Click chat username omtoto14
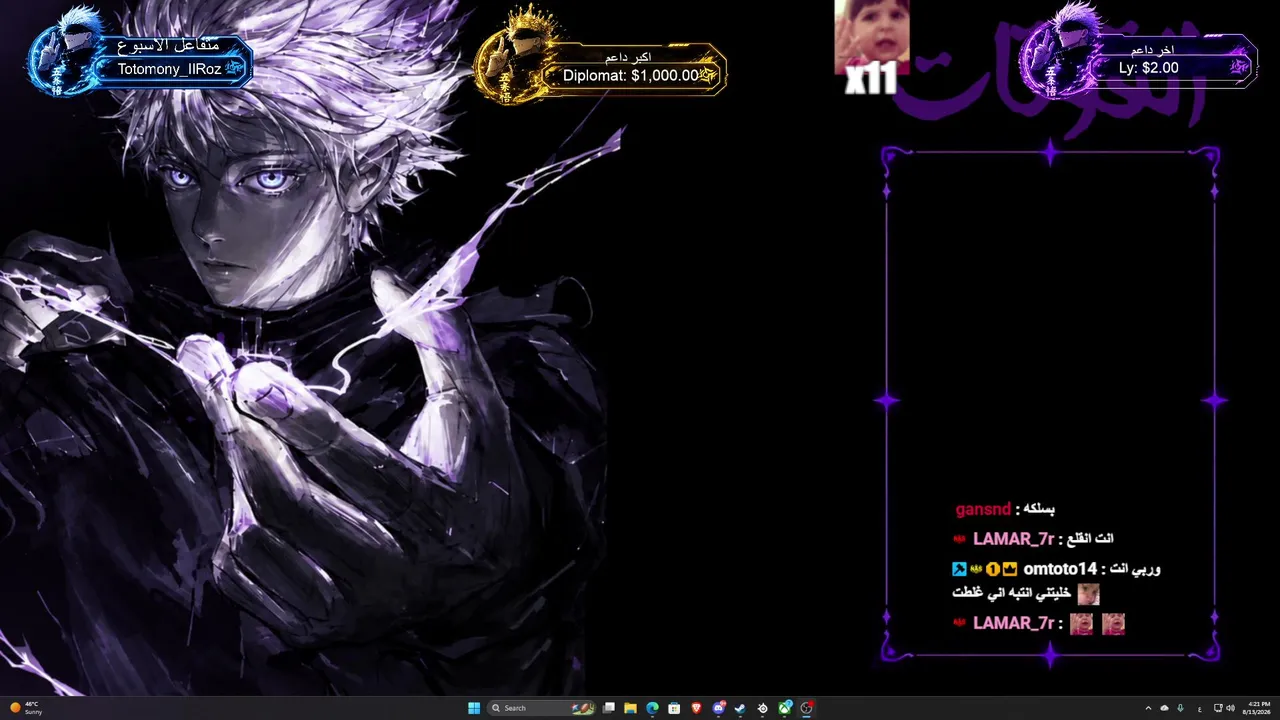 [1060, 569]
